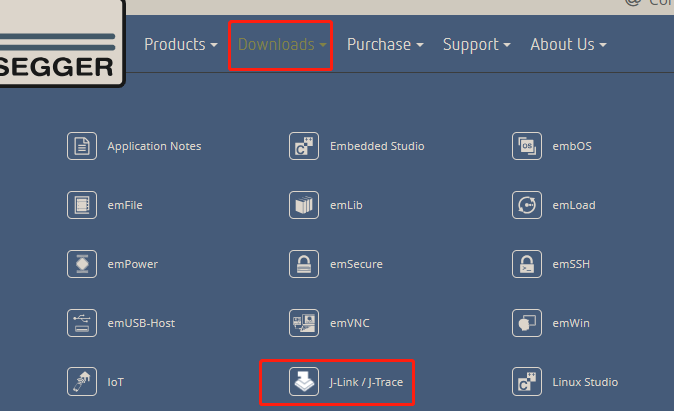
Task: Click the emSSH padlock icon
Action: (x=527, y=264)
